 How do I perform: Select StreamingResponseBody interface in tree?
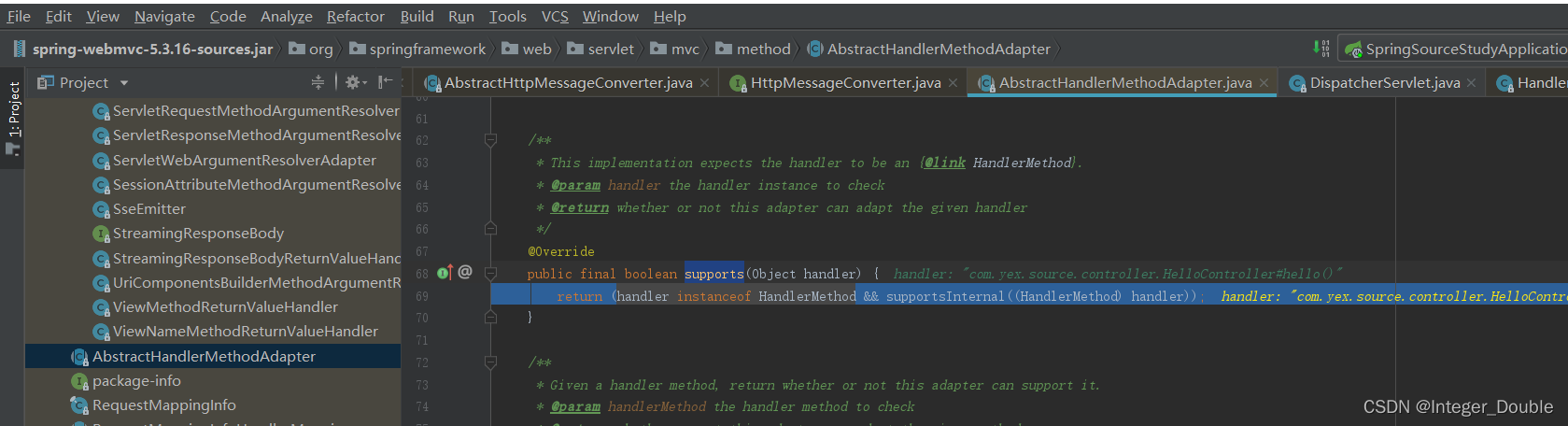click(188, 234)
